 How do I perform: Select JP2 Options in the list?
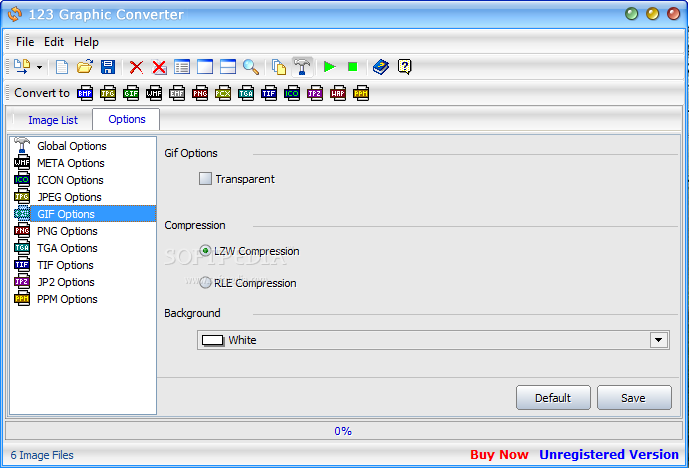coord(83,282)
